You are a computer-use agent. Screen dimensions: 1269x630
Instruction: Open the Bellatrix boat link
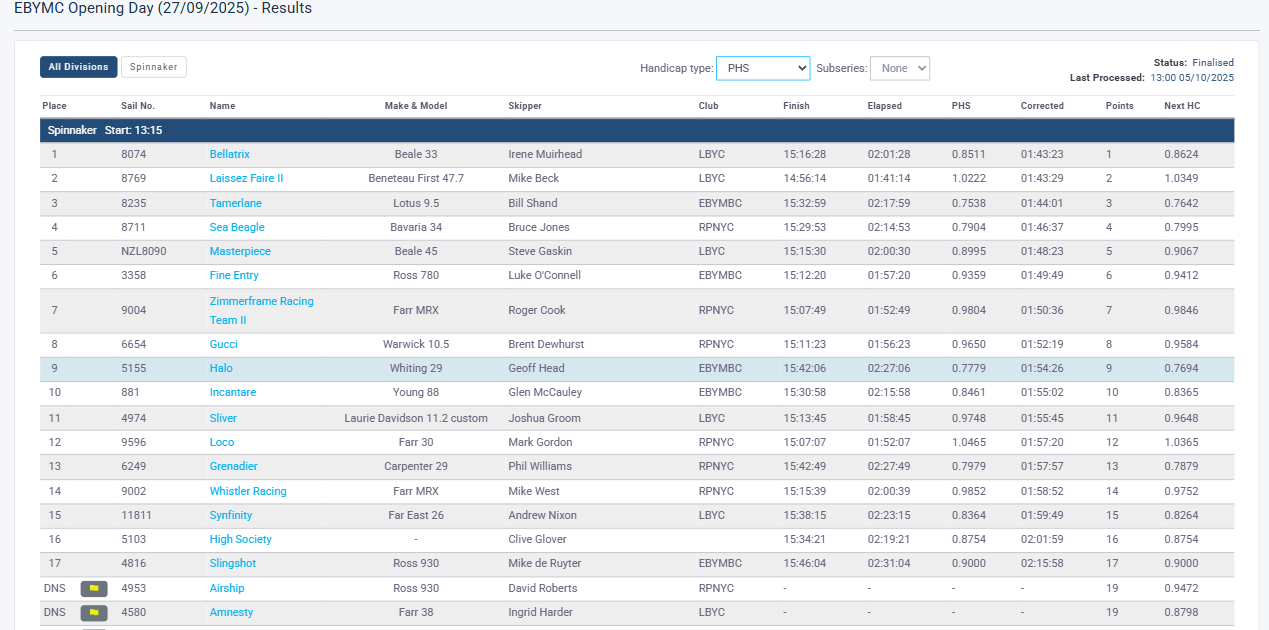coord(230,154)
